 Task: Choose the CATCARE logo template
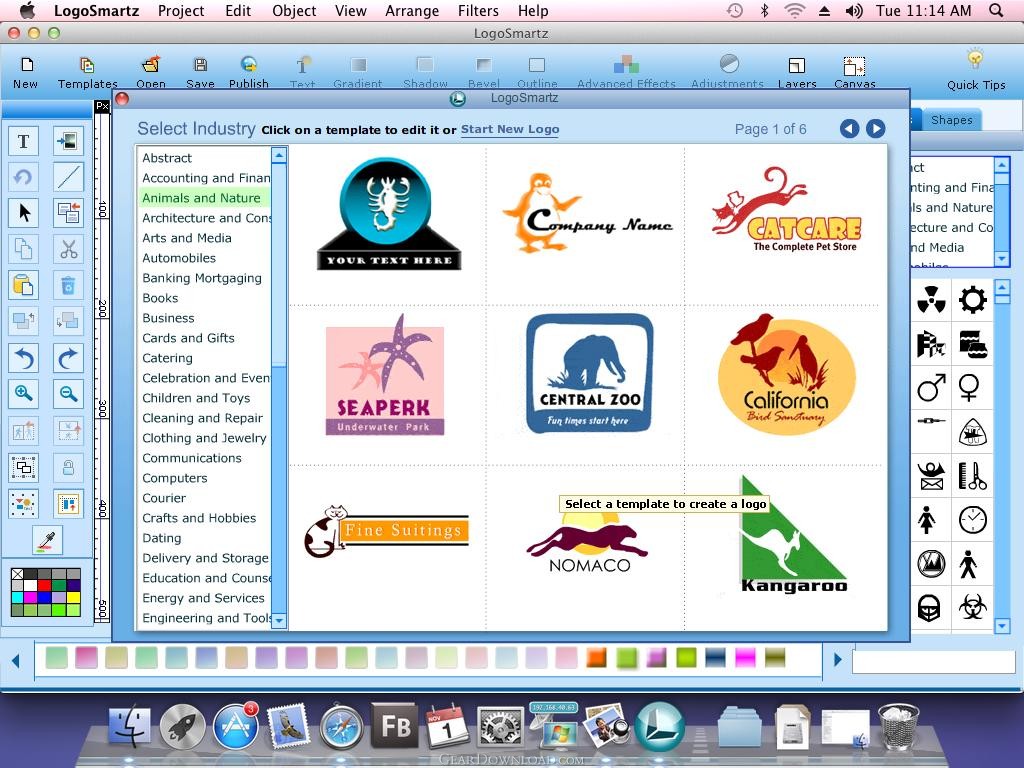786,210
